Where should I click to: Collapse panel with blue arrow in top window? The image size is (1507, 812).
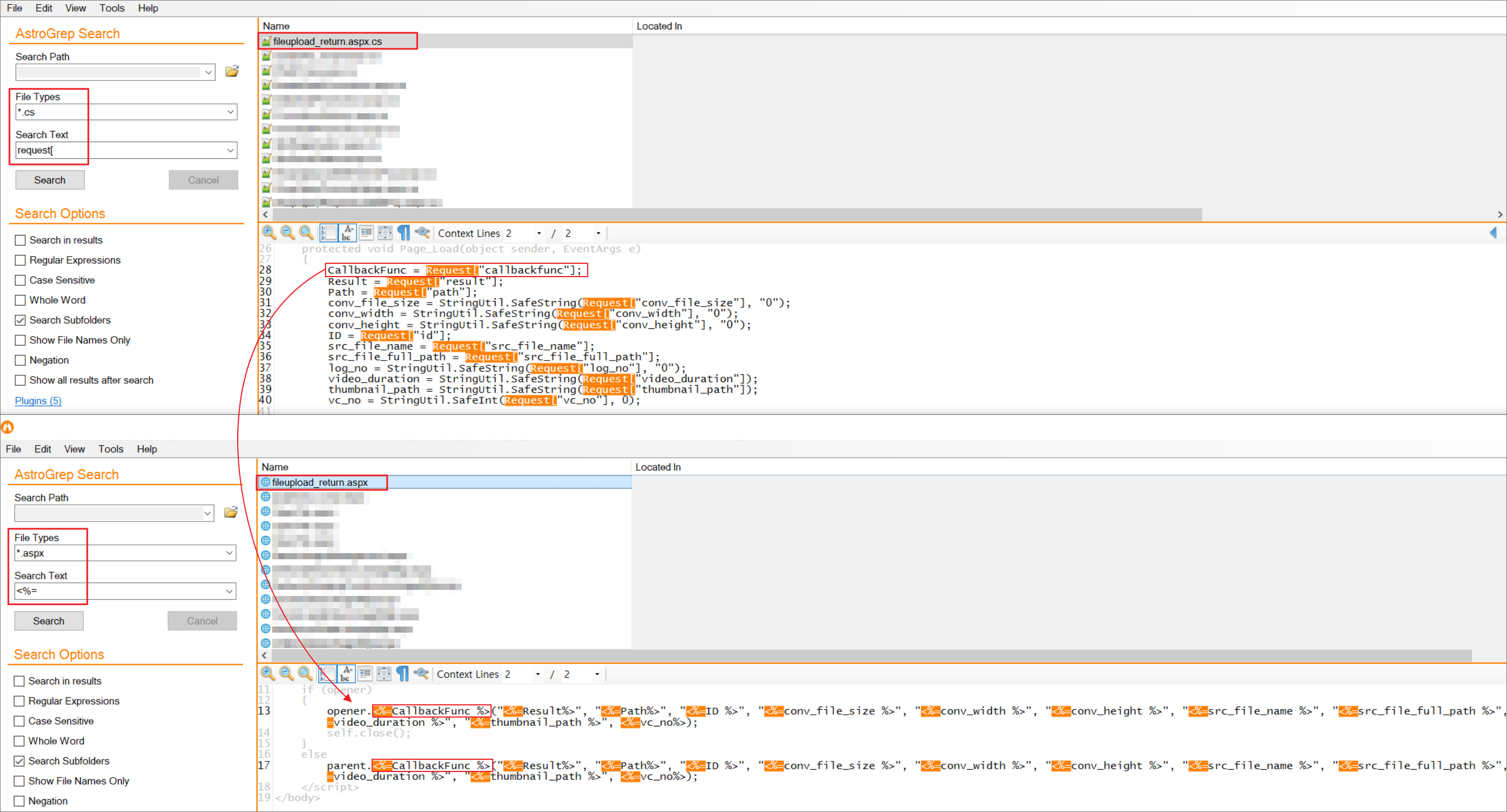pos(1493,233)
